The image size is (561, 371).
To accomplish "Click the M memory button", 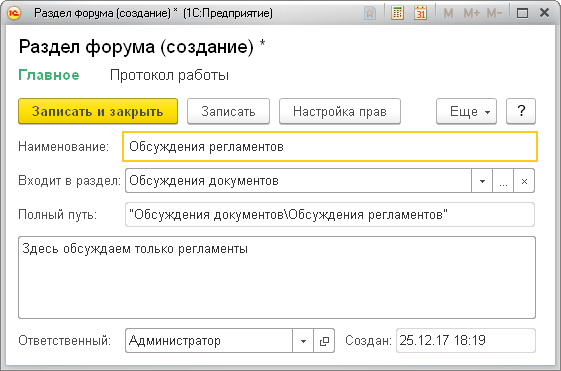I will (448, 14).
